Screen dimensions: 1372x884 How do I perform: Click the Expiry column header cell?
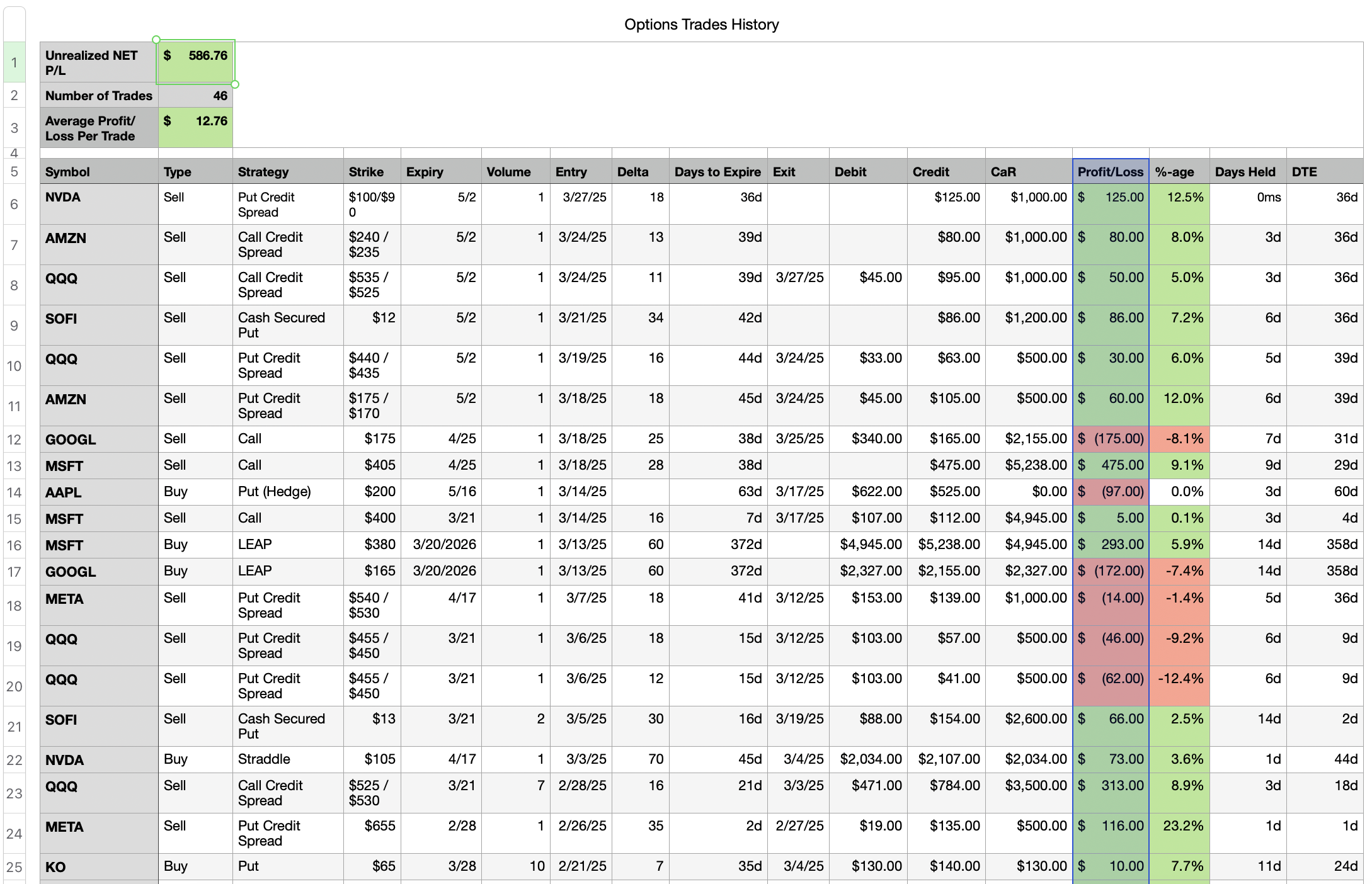pyautogui.click(x=441, y=172)
